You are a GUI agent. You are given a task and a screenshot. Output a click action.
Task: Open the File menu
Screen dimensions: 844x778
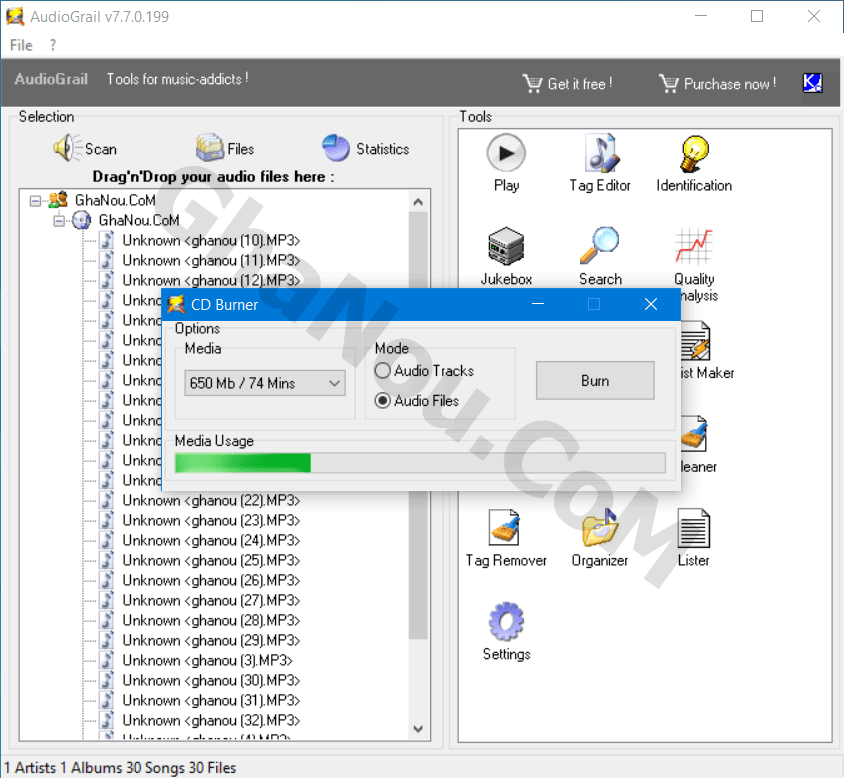point(21,45)
